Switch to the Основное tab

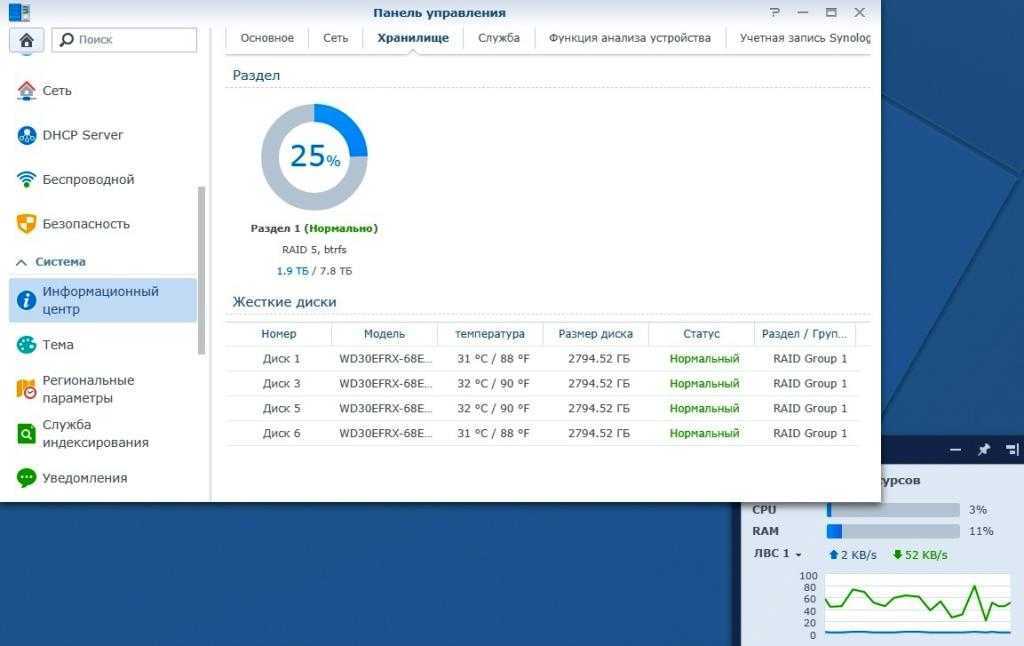click(267, 38)
